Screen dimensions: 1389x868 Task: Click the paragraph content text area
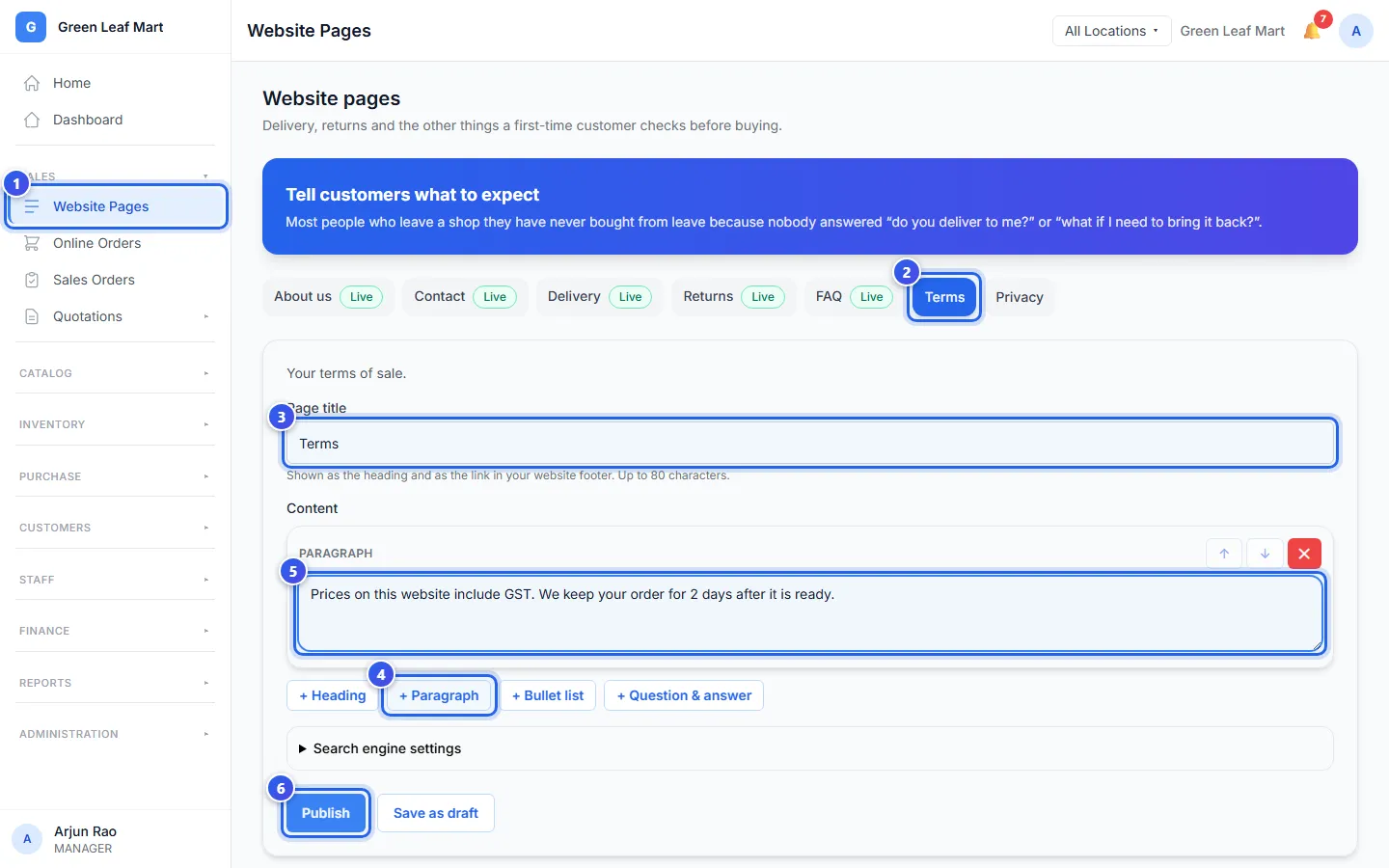tap(810, 613)
